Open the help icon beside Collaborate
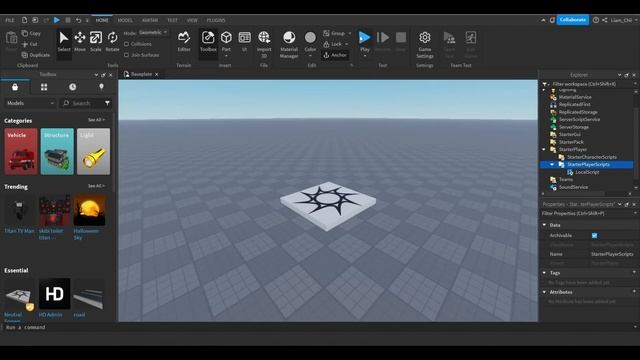The height and width of the screenshot is (360, 640). pos(596,20)
